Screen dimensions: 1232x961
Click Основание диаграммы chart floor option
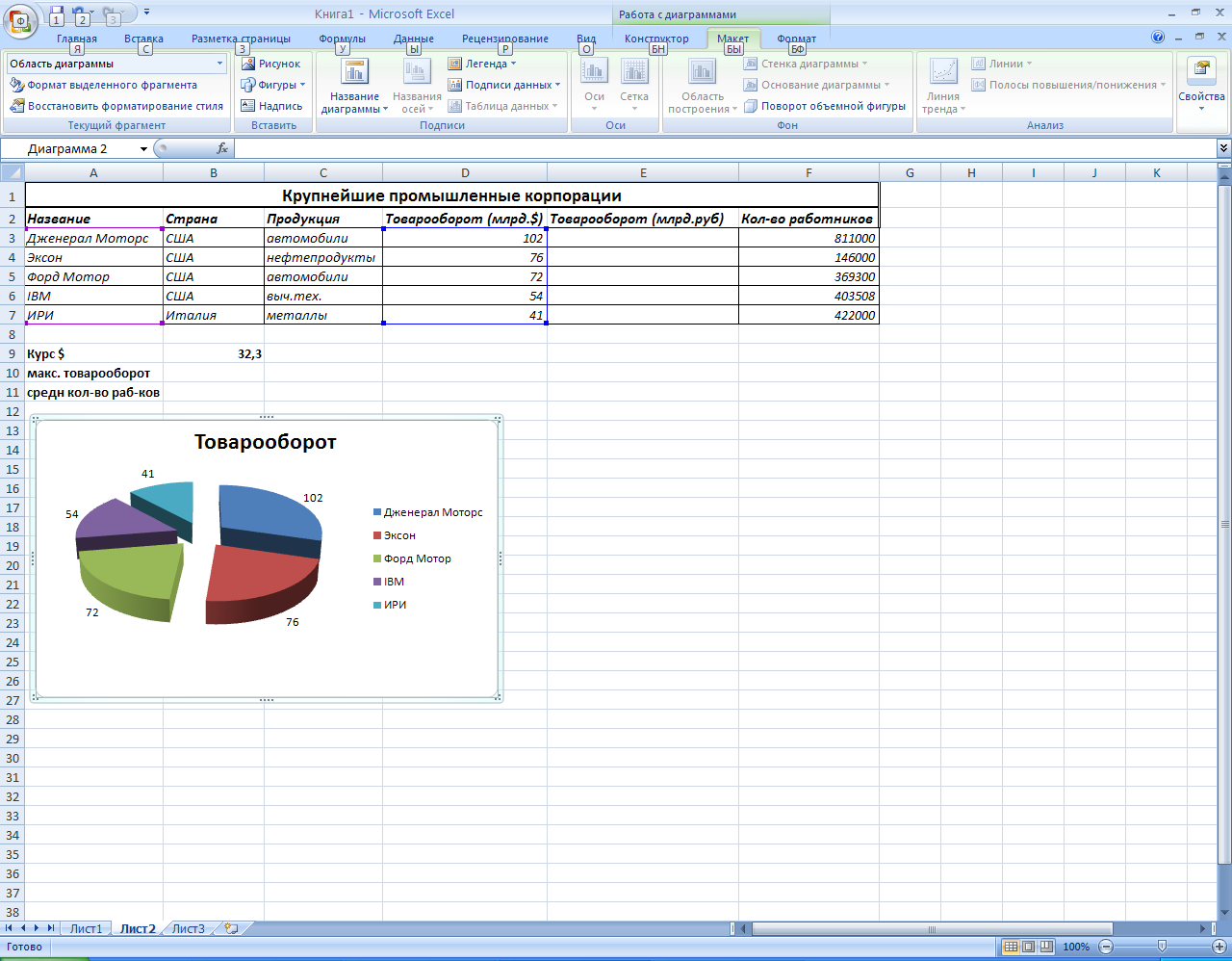pos(816,85)
